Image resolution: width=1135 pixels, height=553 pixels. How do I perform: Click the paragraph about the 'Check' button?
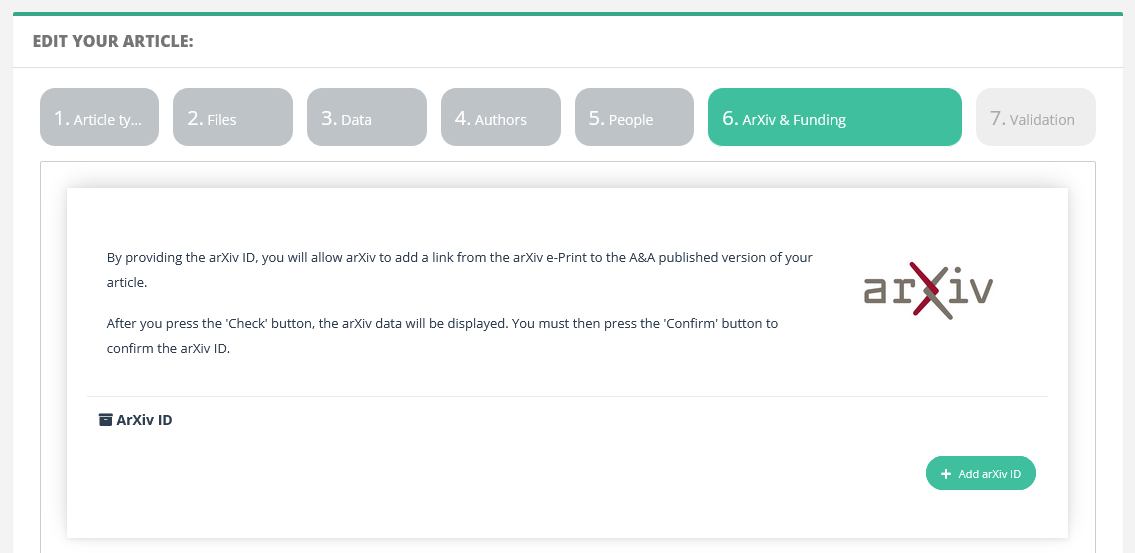[442, 336]
